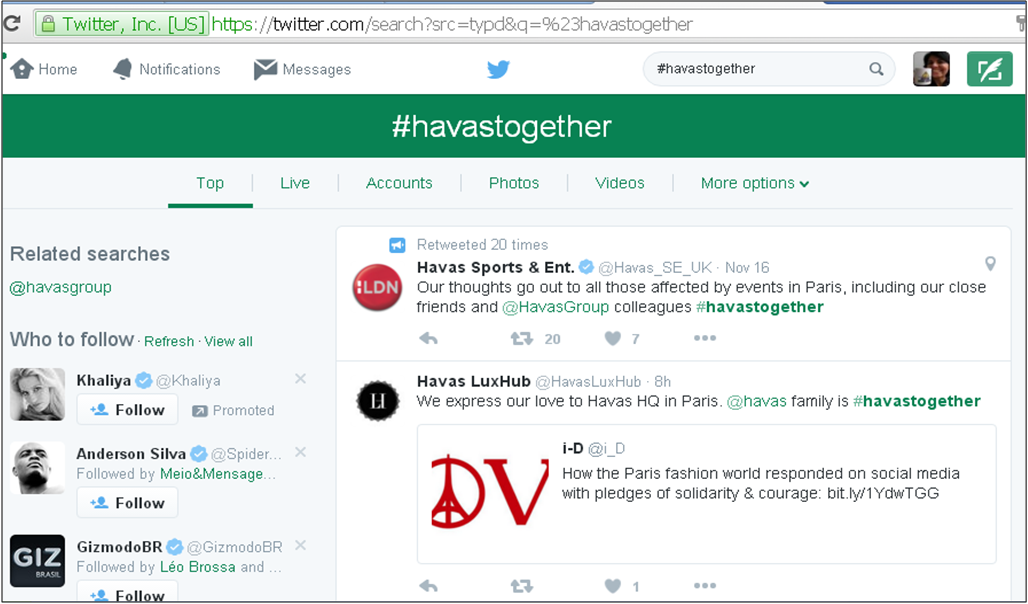Click the green padlock security icon

coord(47,24)
